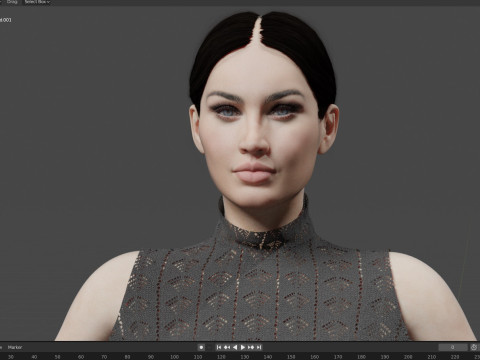Image resolution: width=480 pixels, height=360 pixels.
Task: Toggle the auto keying record button
Action: [201, 347]
